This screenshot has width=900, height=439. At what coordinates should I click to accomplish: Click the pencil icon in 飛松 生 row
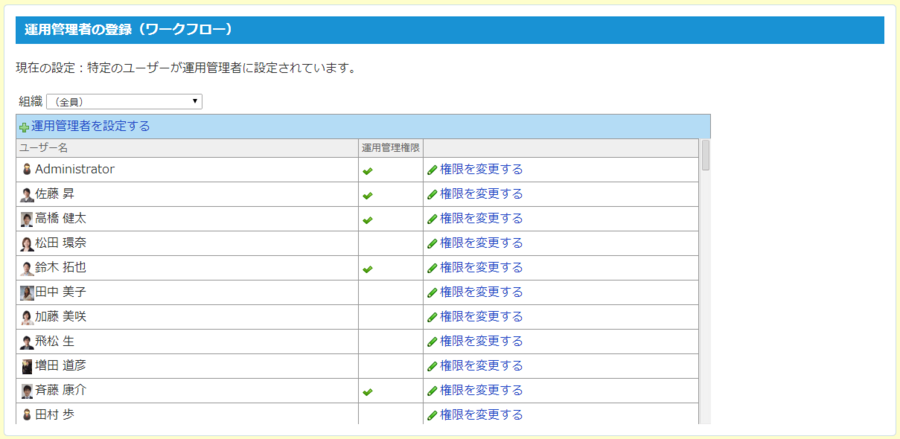click(432, 341)
